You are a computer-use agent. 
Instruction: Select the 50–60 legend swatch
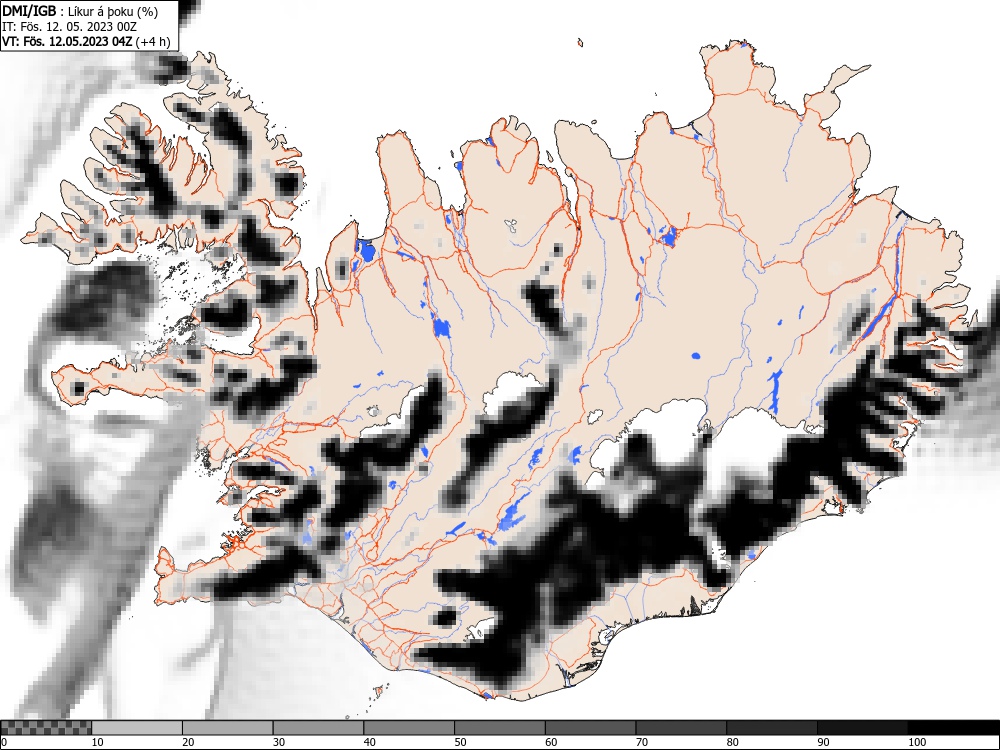(499, 728)
